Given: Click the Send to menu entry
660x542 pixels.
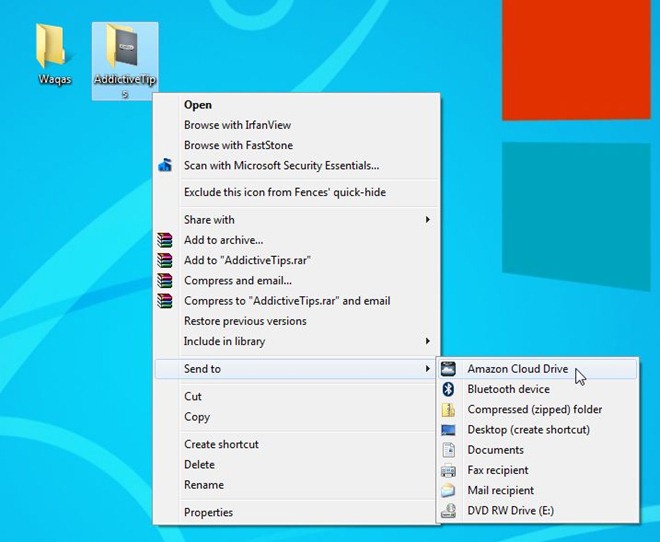Looking at the screenshot, I should click(296, 369).
